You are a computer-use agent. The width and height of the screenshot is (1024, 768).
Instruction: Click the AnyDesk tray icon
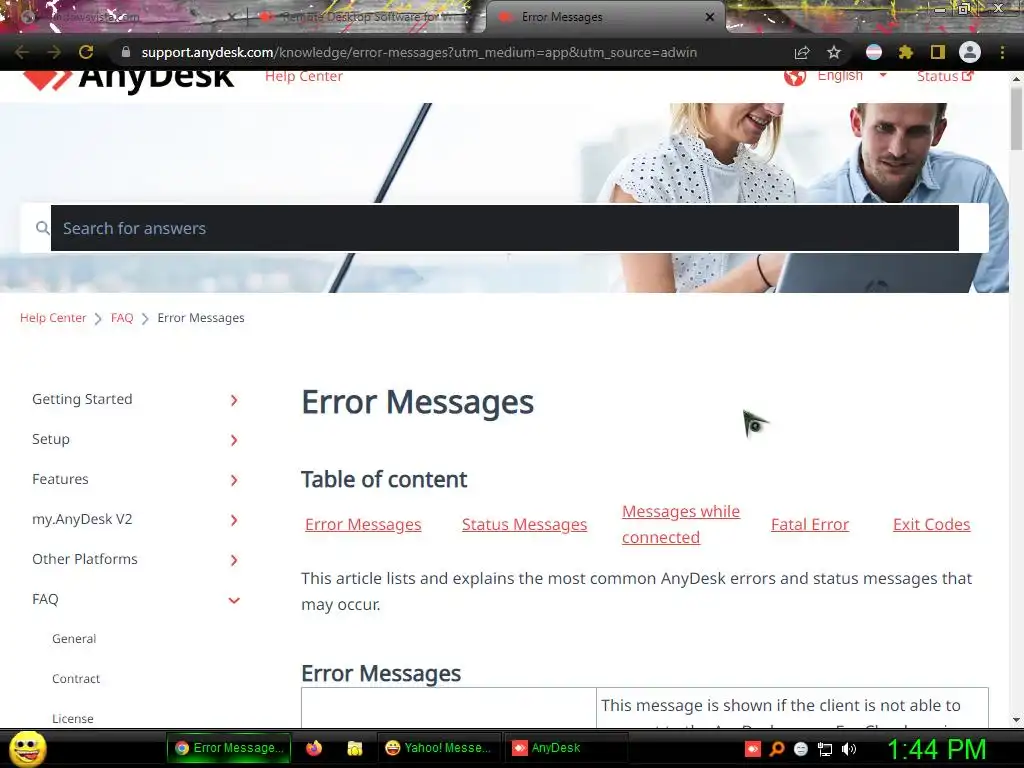[753, 748]
